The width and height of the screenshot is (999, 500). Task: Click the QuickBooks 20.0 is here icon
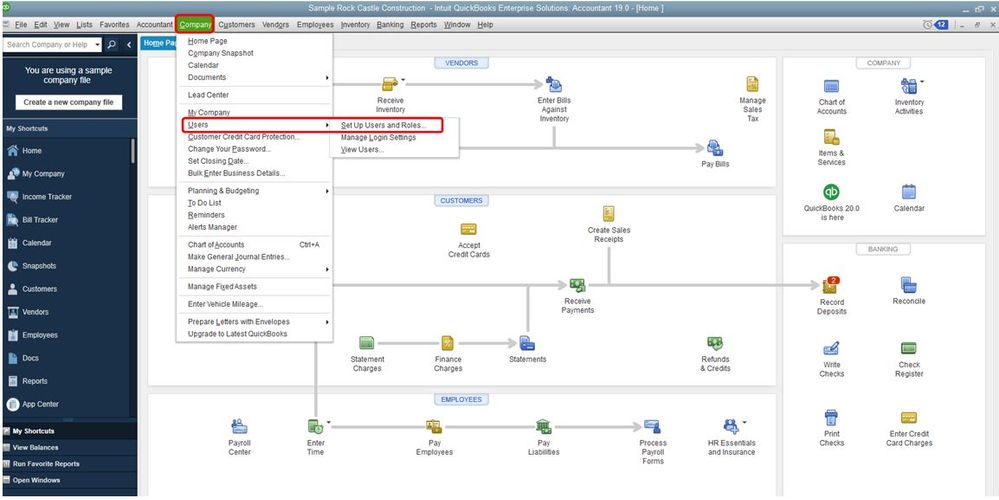[x=831, y=192]
